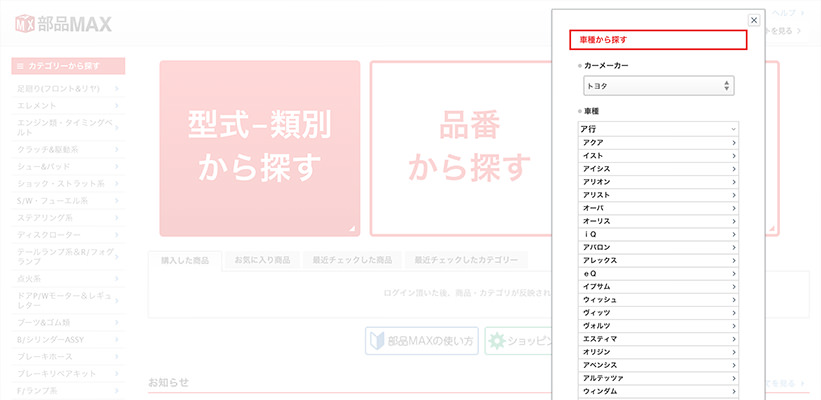Viewport: 821px width, 400px height.
Task: Click the 部品MAXの使い方 guide button
Action: [x=421, y=341]
